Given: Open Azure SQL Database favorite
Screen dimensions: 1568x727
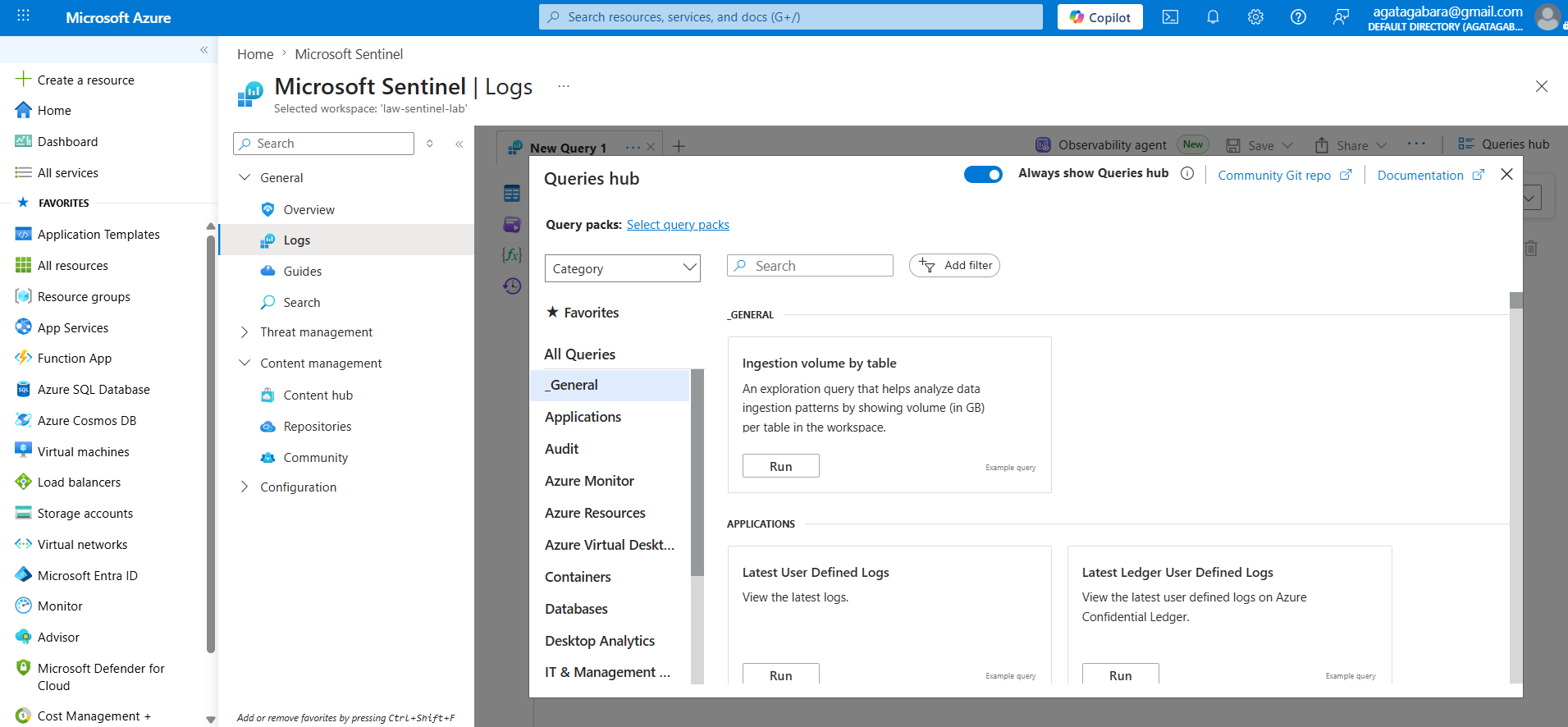Looking at the screenshot, I should tap(94, 390).
